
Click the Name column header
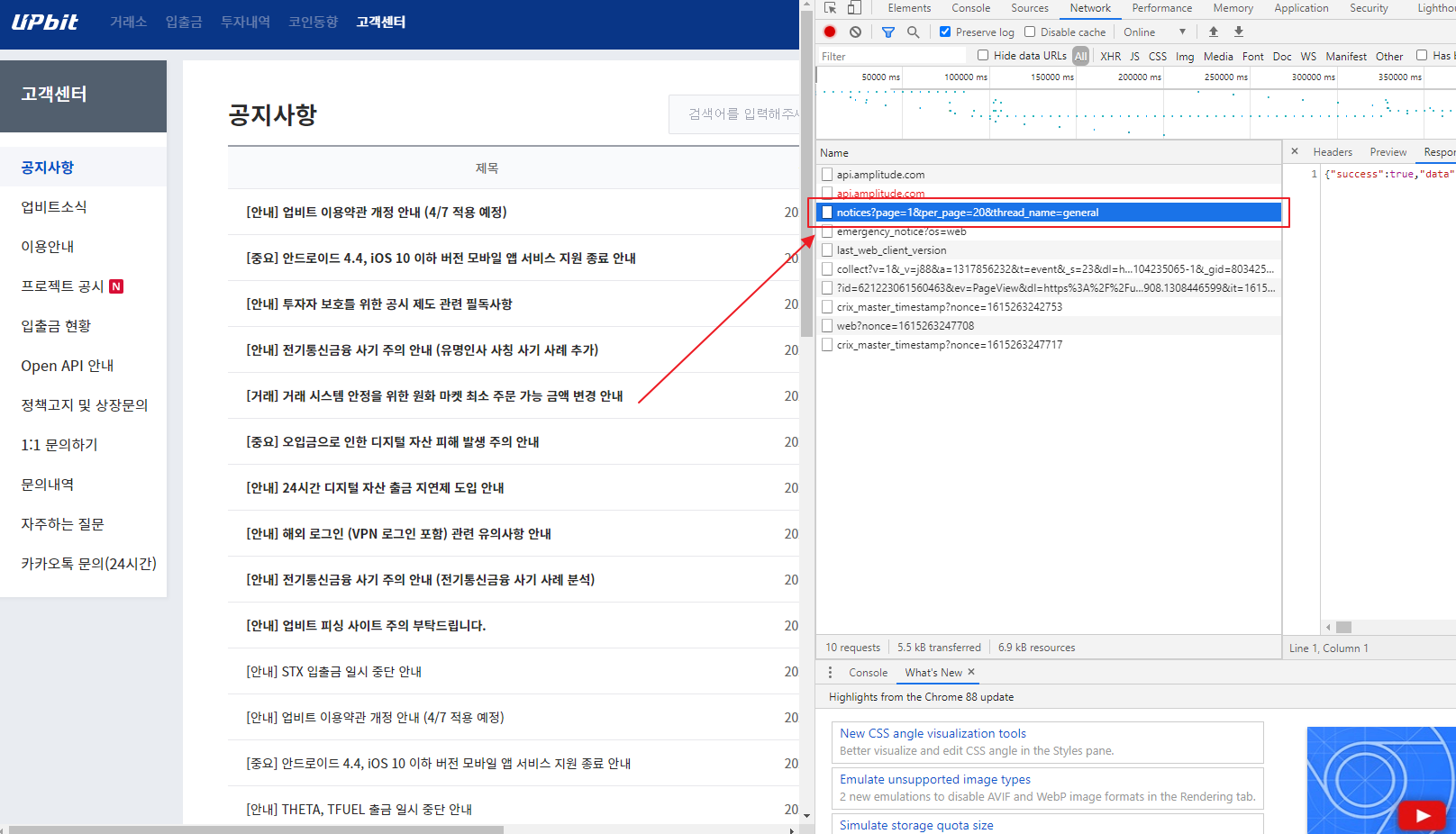(1049, 152)
